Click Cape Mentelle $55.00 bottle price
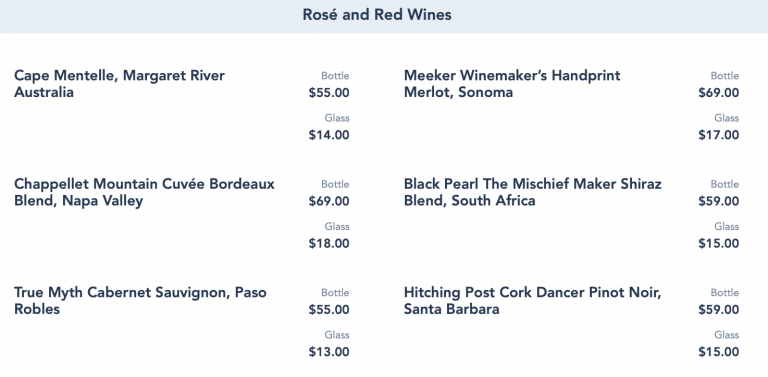Image resolution: width=768 pixels, height=377 pixels. (x=329, y=93)
